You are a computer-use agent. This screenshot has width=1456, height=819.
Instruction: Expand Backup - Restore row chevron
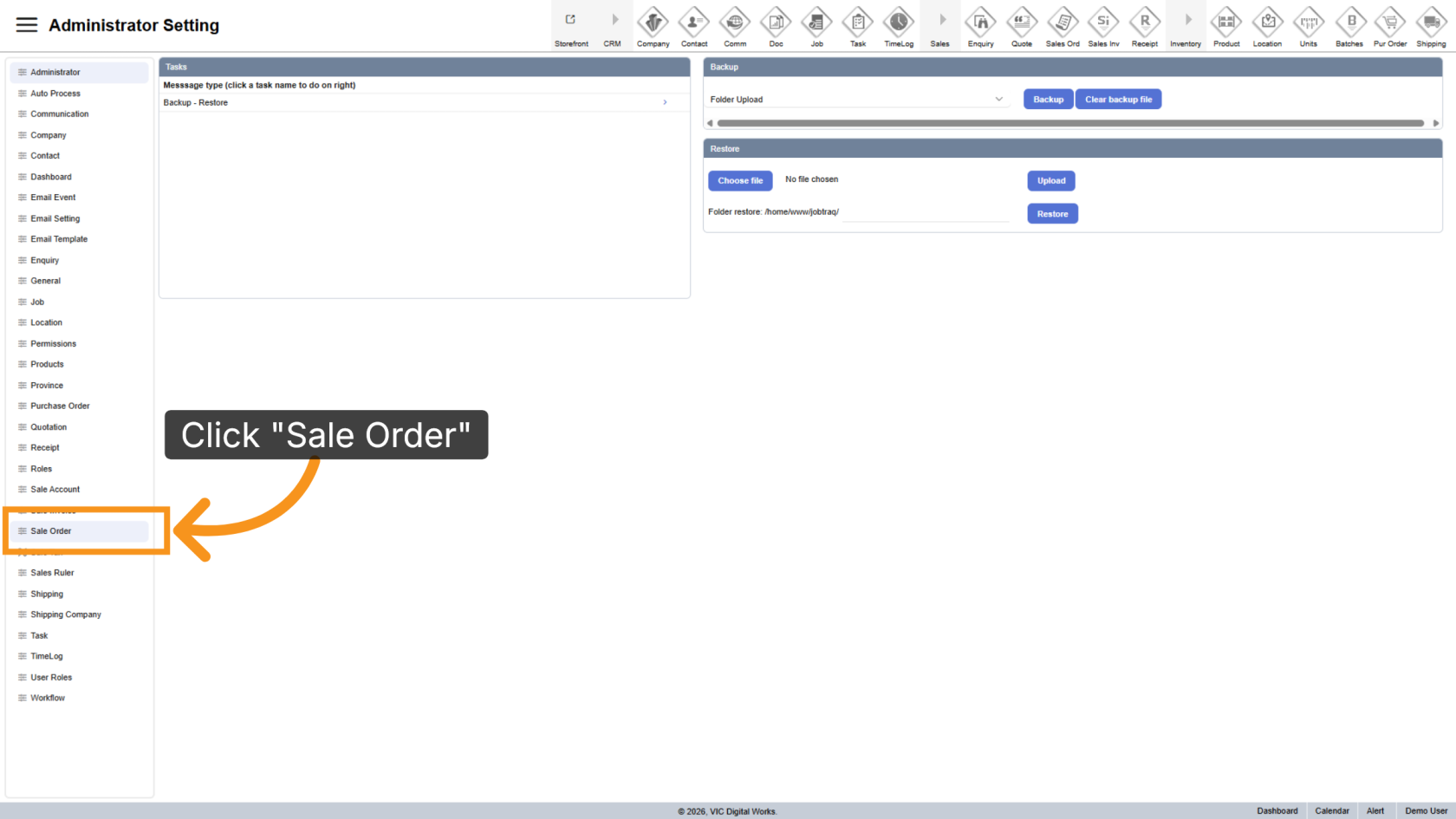pyautogui.click(x=666, y=102)
